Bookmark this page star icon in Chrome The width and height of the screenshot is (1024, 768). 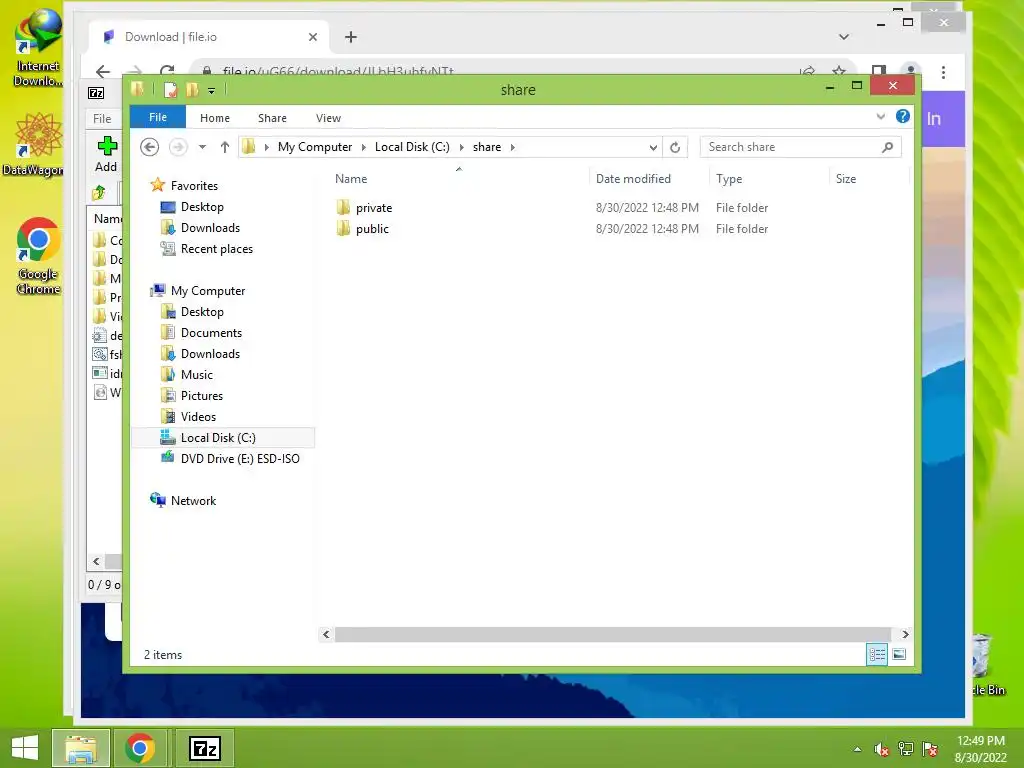click(839, 71)
